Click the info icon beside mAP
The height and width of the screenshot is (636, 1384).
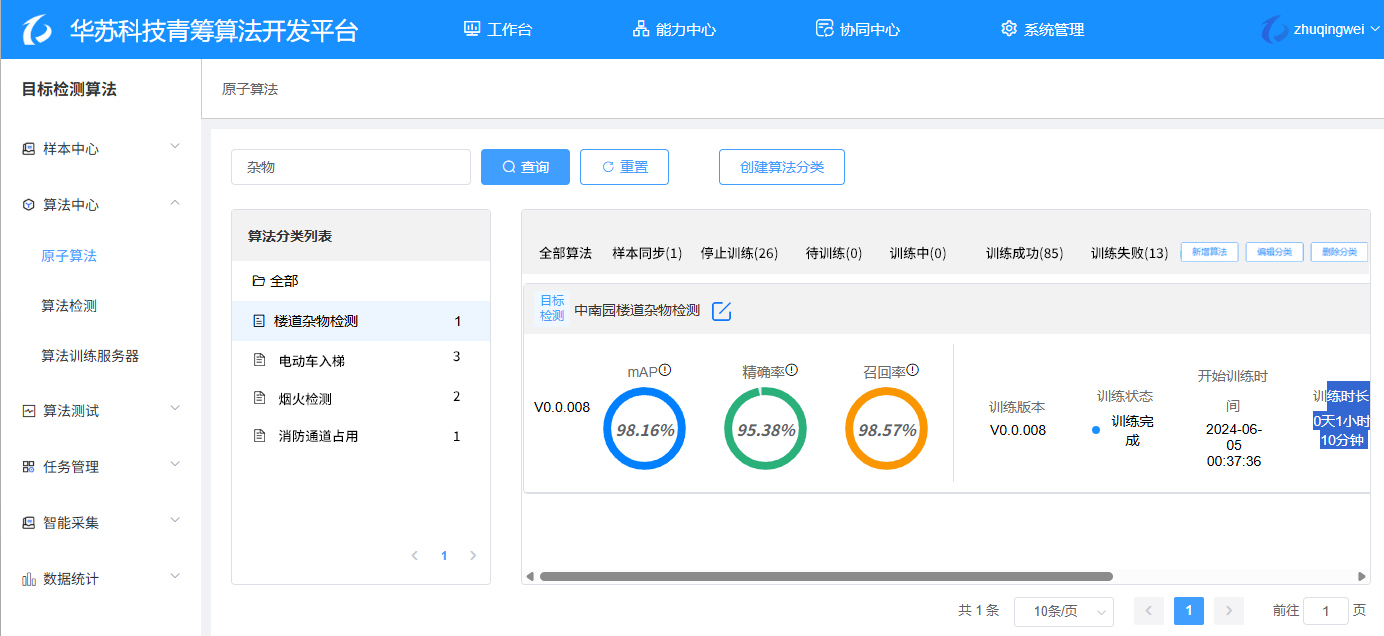pyautogui.click(x=665, y=370)
